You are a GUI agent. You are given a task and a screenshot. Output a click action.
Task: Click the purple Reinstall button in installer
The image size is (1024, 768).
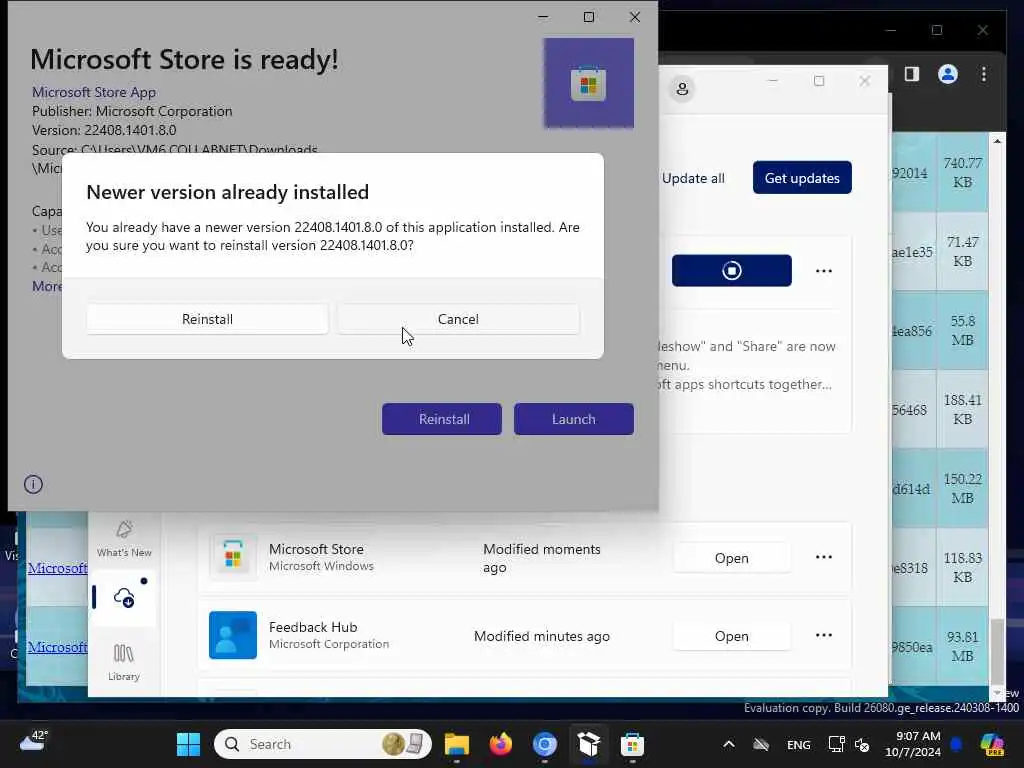click(442, 419)
